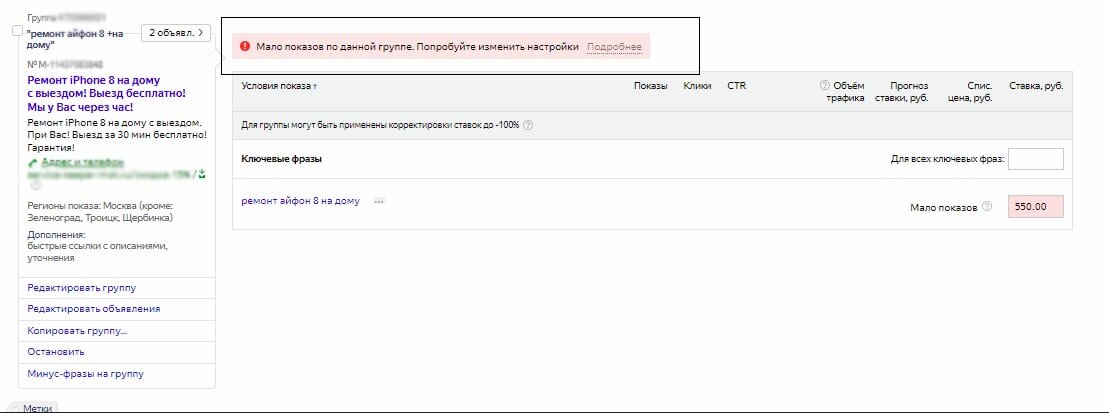Open the "Подробнее" link in the warning

[x=614, y=47]
